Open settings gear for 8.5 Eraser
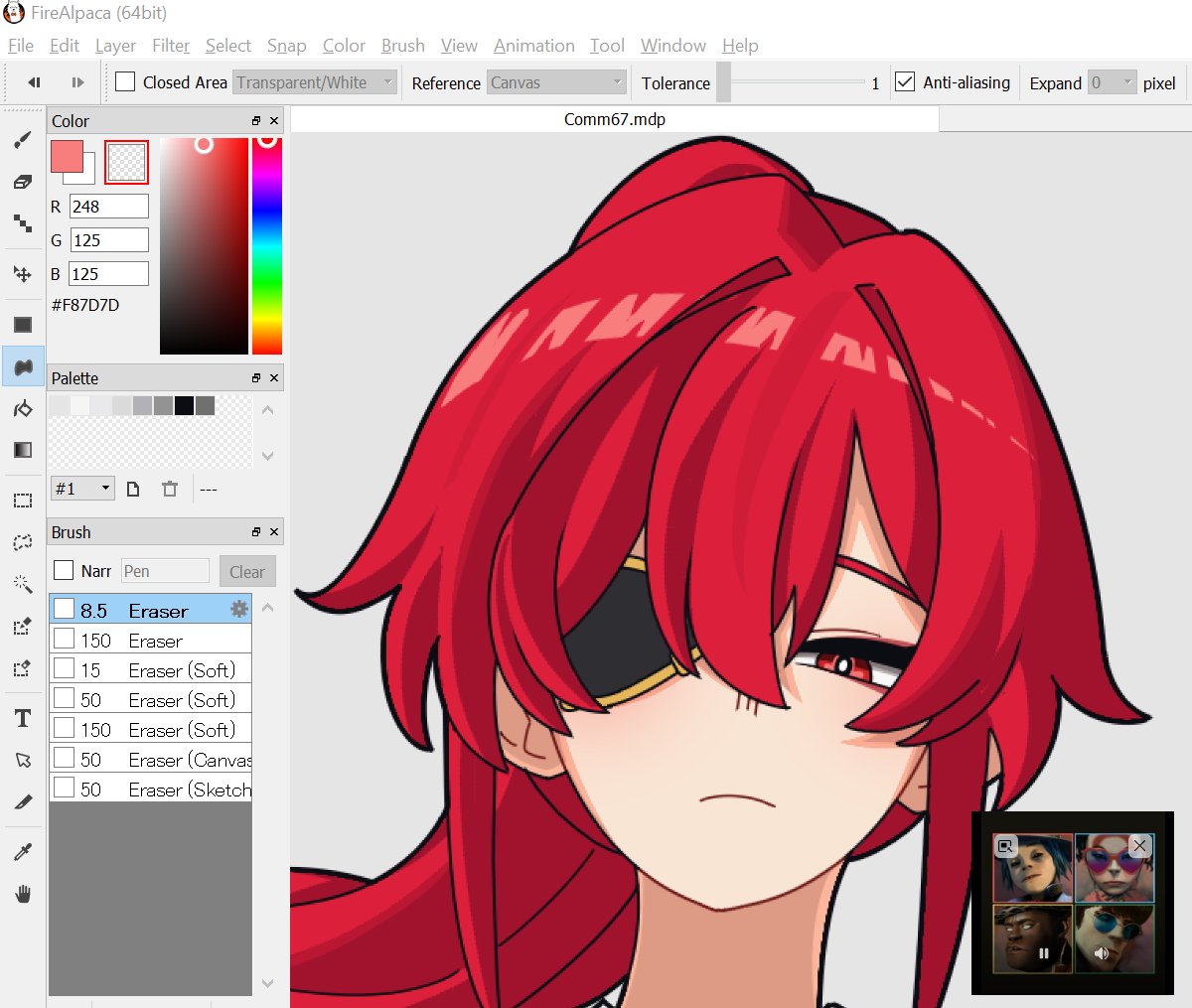Image resolution: width=1192 pixels, height=1008 pixels. point(239,609)
